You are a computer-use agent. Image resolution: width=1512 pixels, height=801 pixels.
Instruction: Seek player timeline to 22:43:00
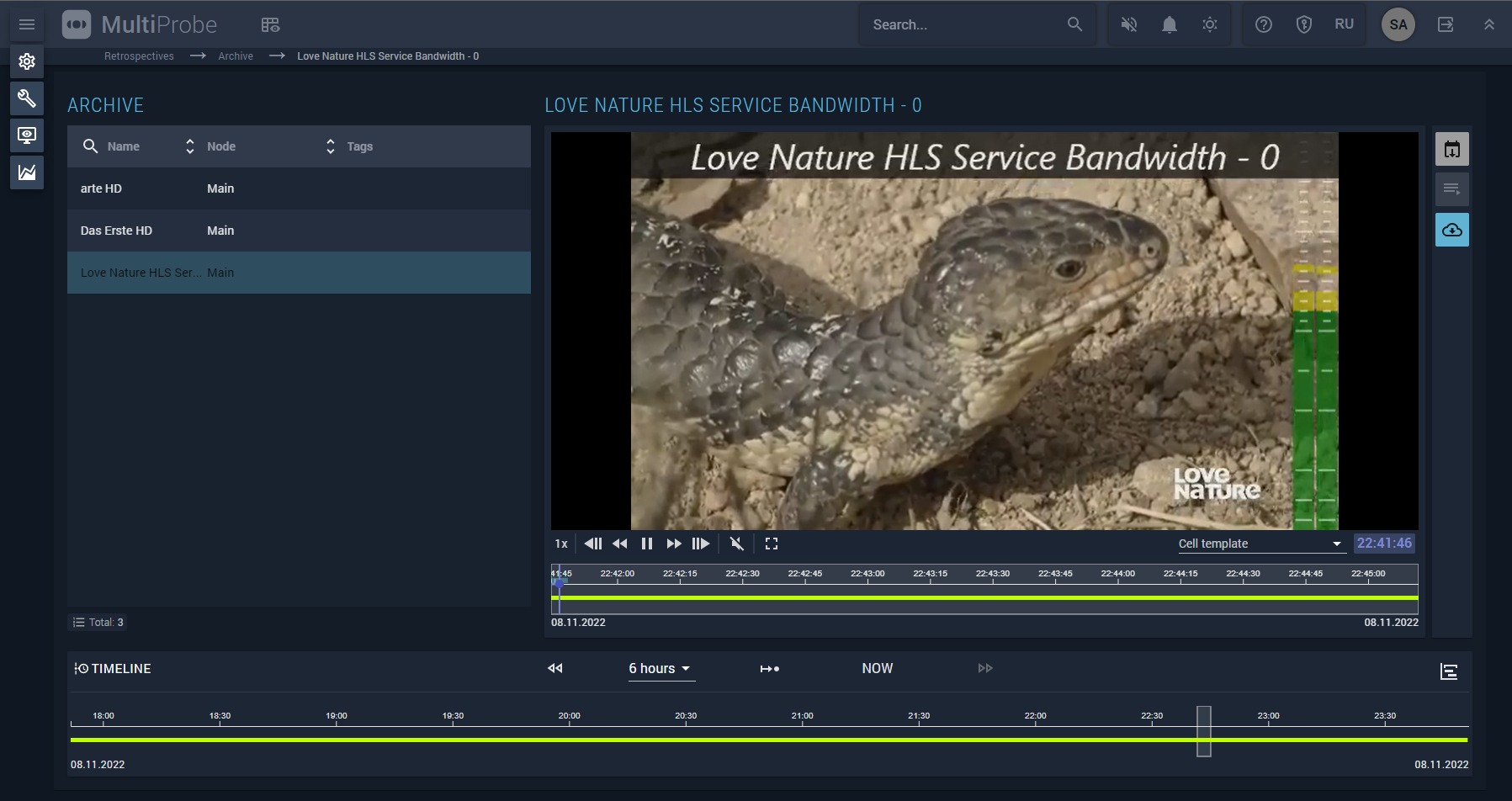tap(867, 574)
